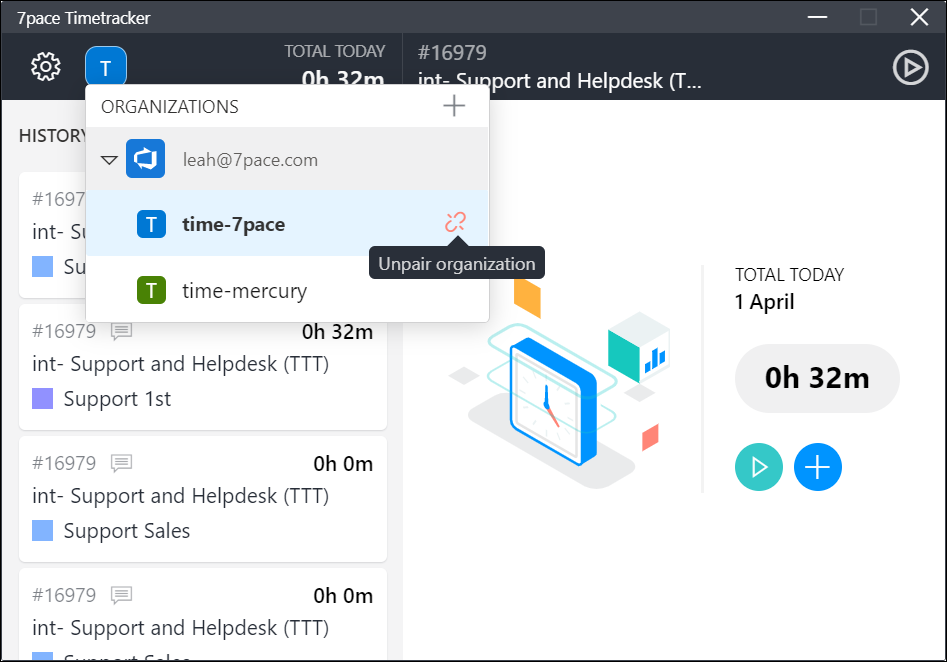Click the 0h 32m total today pill
947x662 pixels.
[x=817, y=378]
